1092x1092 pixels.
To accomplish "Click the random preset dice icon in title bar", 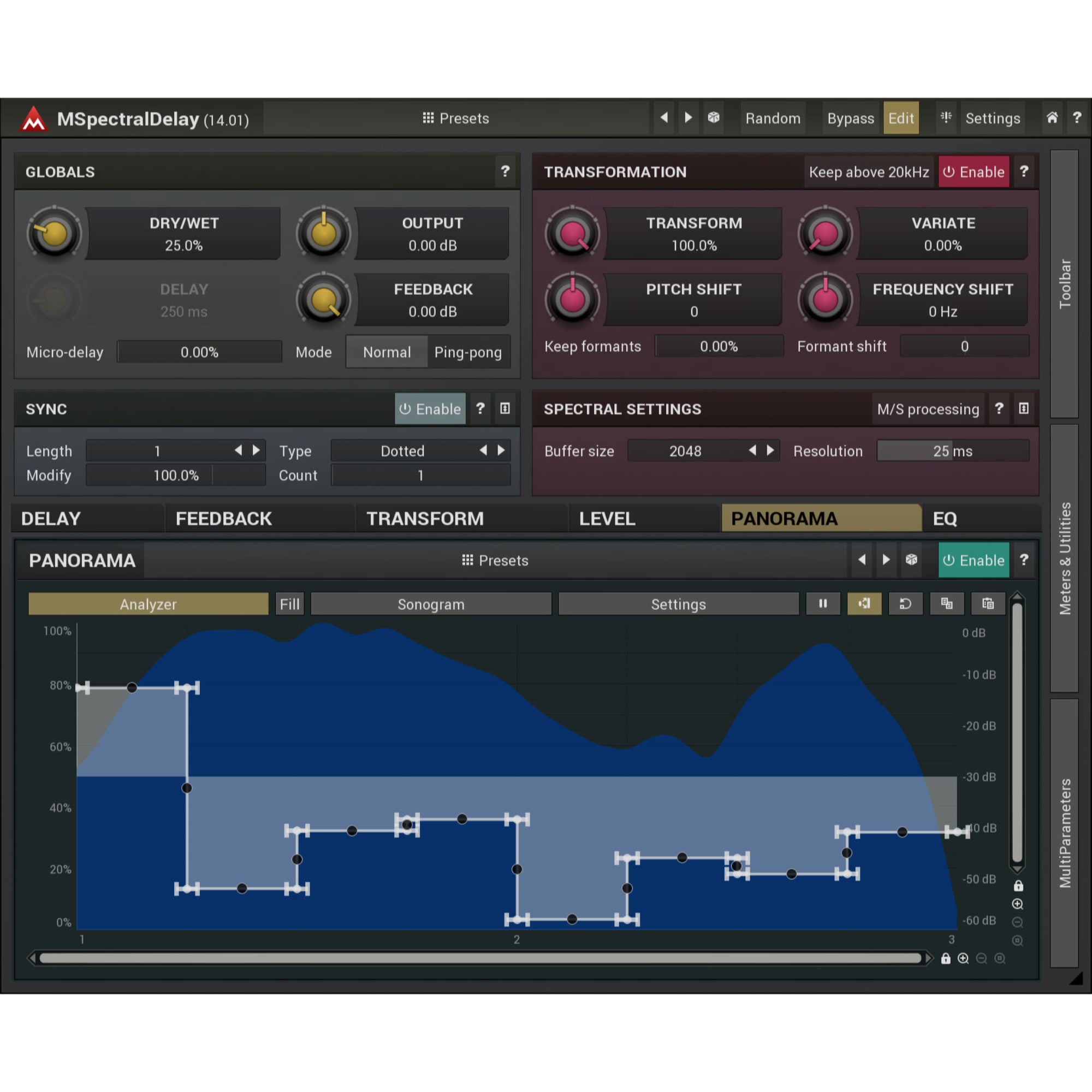I will pos(713,117).
